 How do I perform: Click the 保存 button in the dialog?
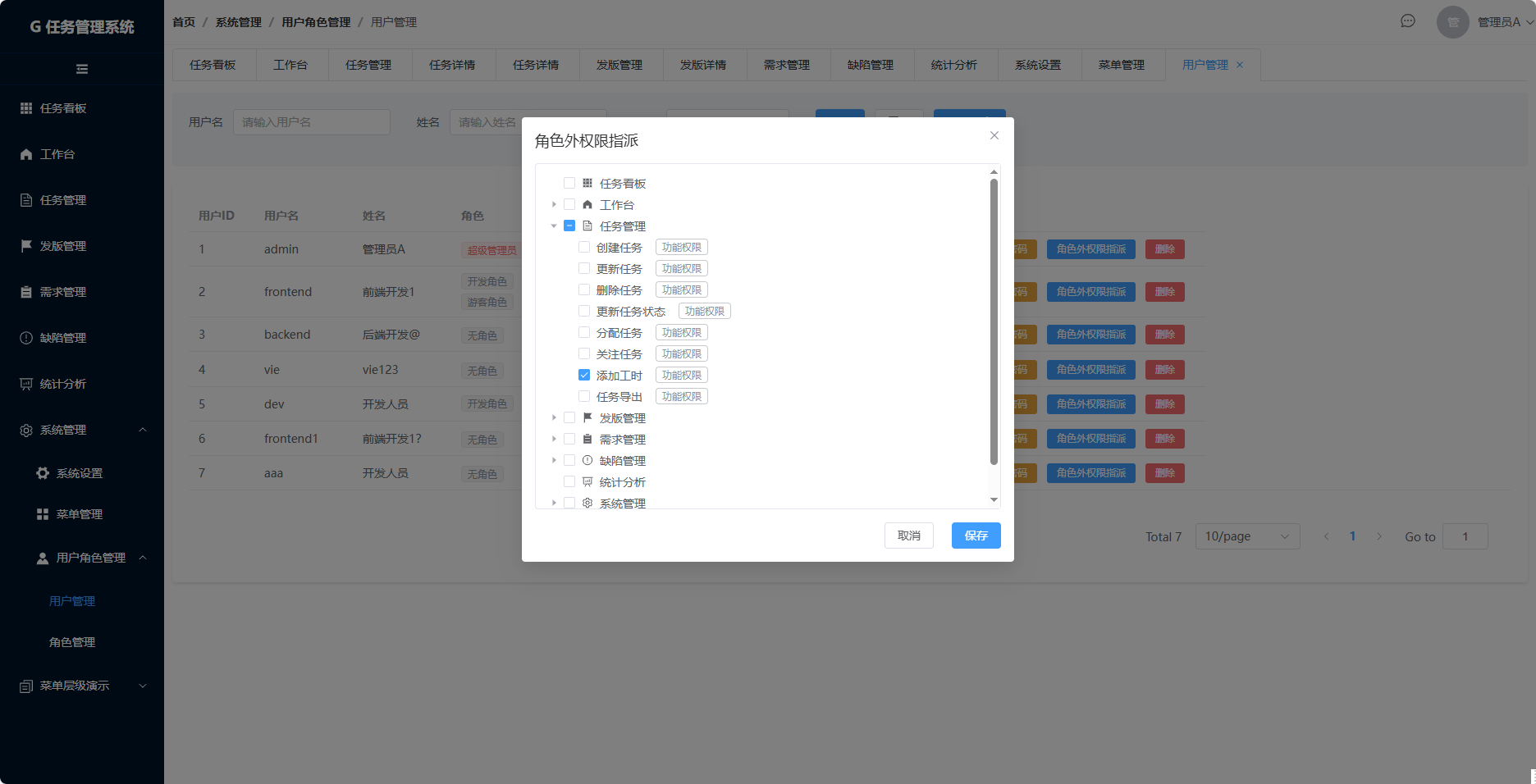coord(976,536)
